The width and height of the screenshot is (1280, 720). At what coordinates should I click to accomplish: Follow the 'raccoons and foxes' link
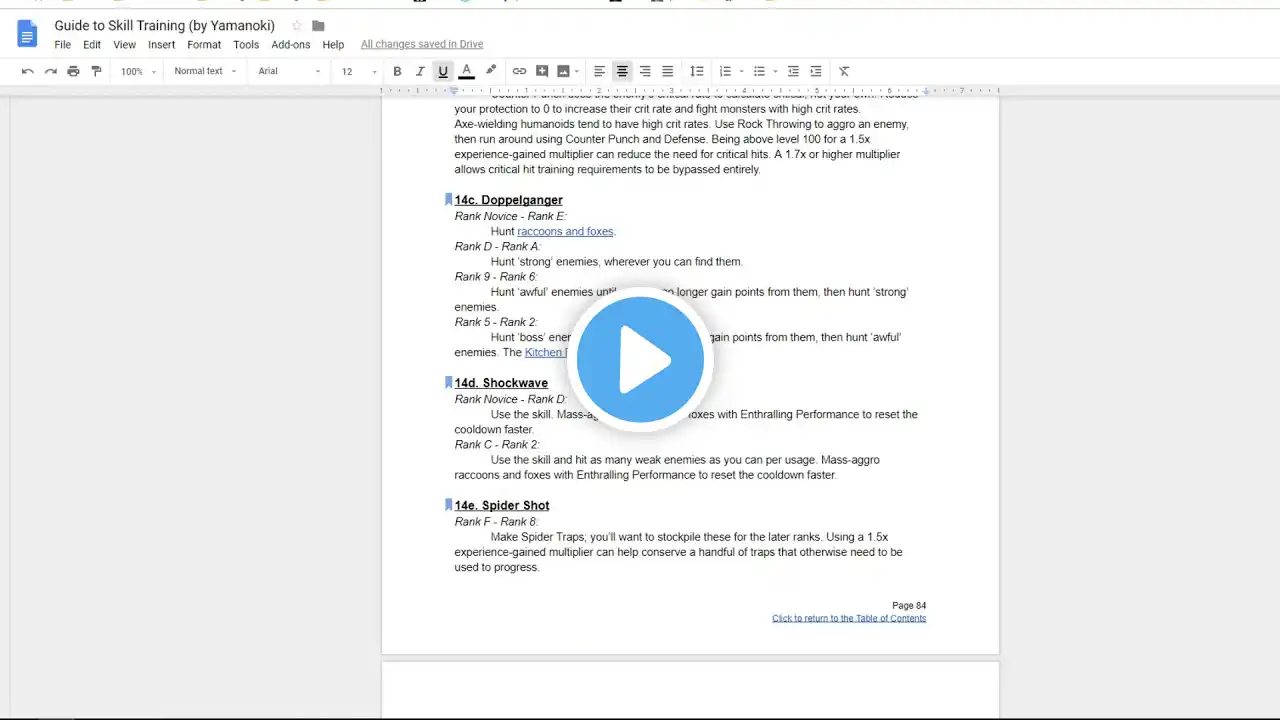pos(565,232)
